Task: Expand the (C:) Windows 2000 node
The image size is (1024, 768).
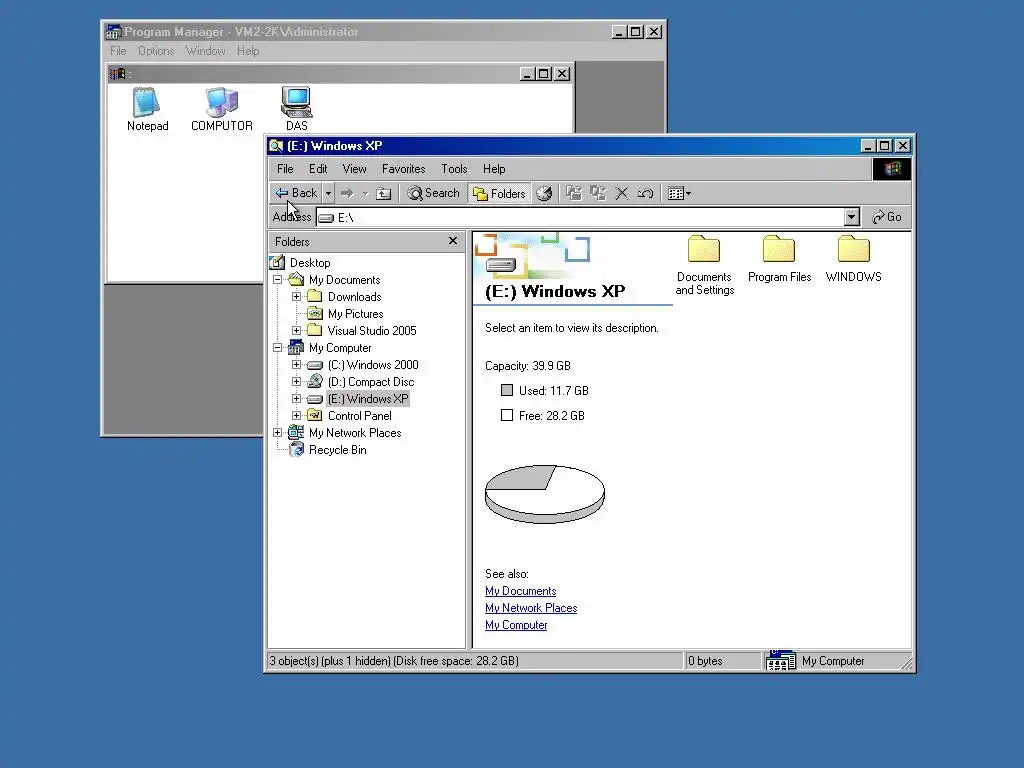Action: 296,364
